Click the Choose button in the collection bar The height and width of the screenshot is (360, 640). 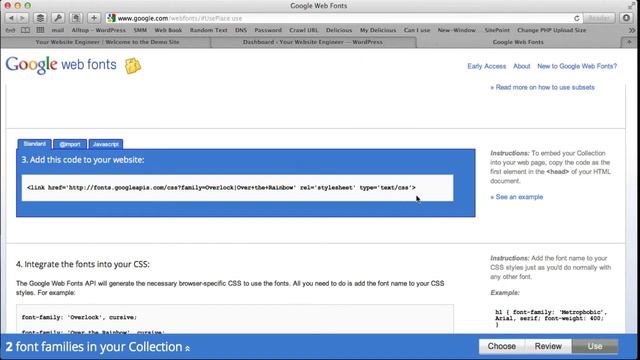[x=502, y=346]
